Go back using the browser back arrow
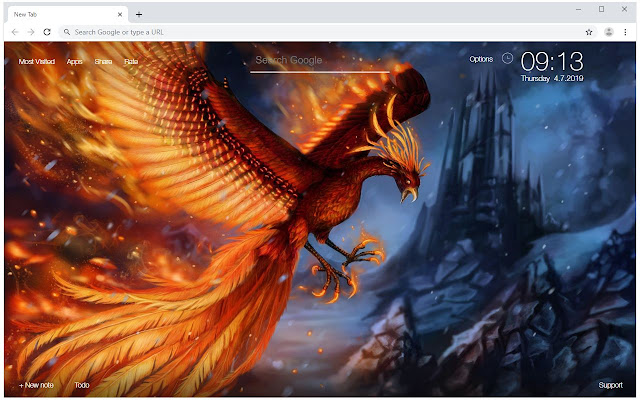This screenshot has height=400, width=640. (15, 32)
